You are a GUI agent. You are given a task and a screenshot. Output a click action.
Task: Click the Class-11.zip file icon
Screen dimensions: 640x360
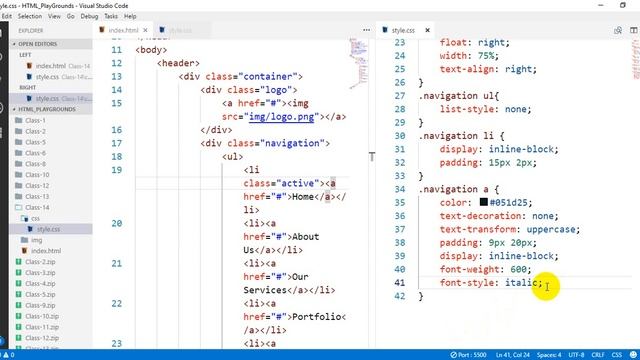(18, 327)
